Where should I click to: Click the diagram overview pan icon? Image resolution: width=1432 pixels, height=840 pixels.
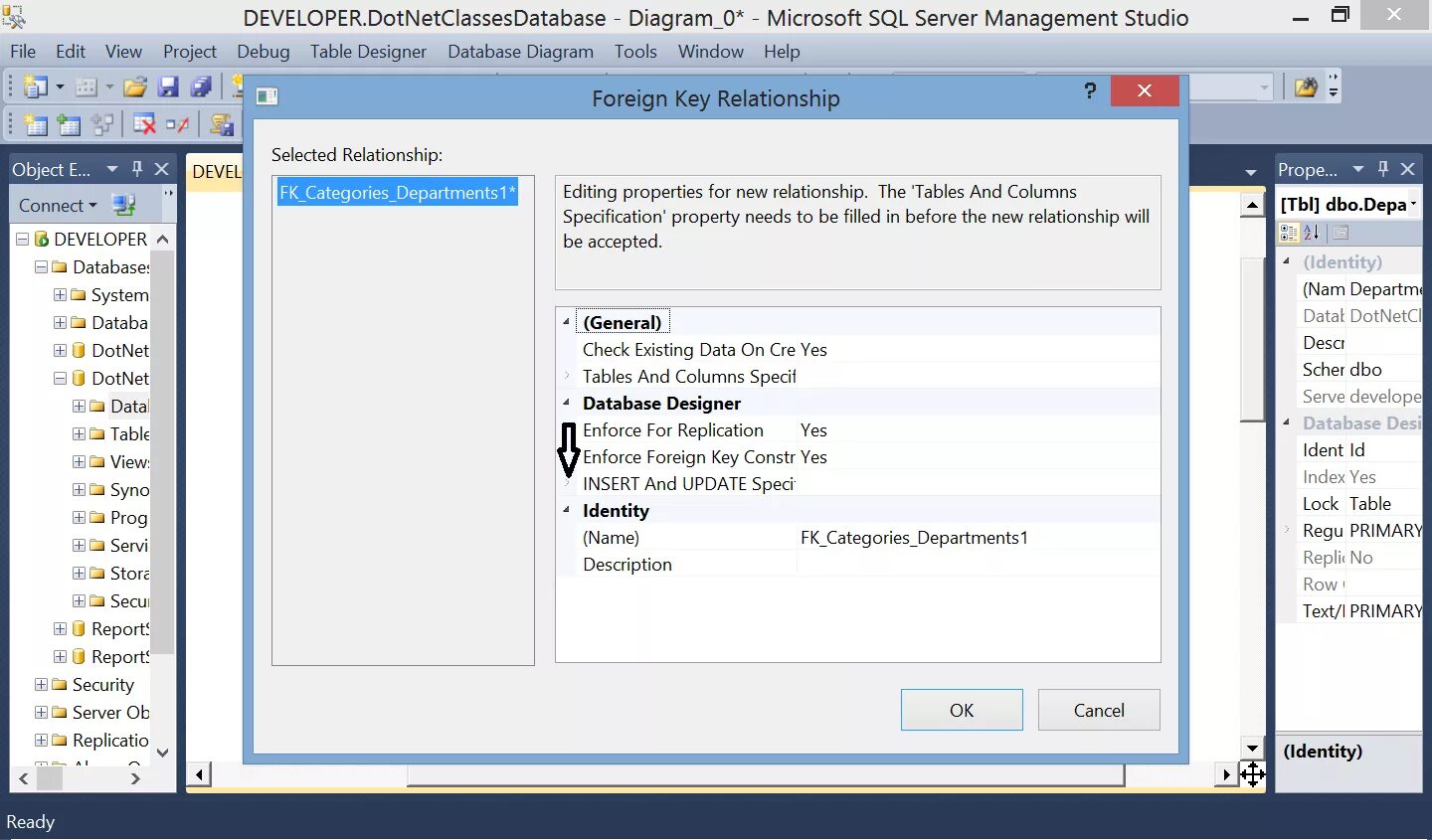coord(1252,774)
